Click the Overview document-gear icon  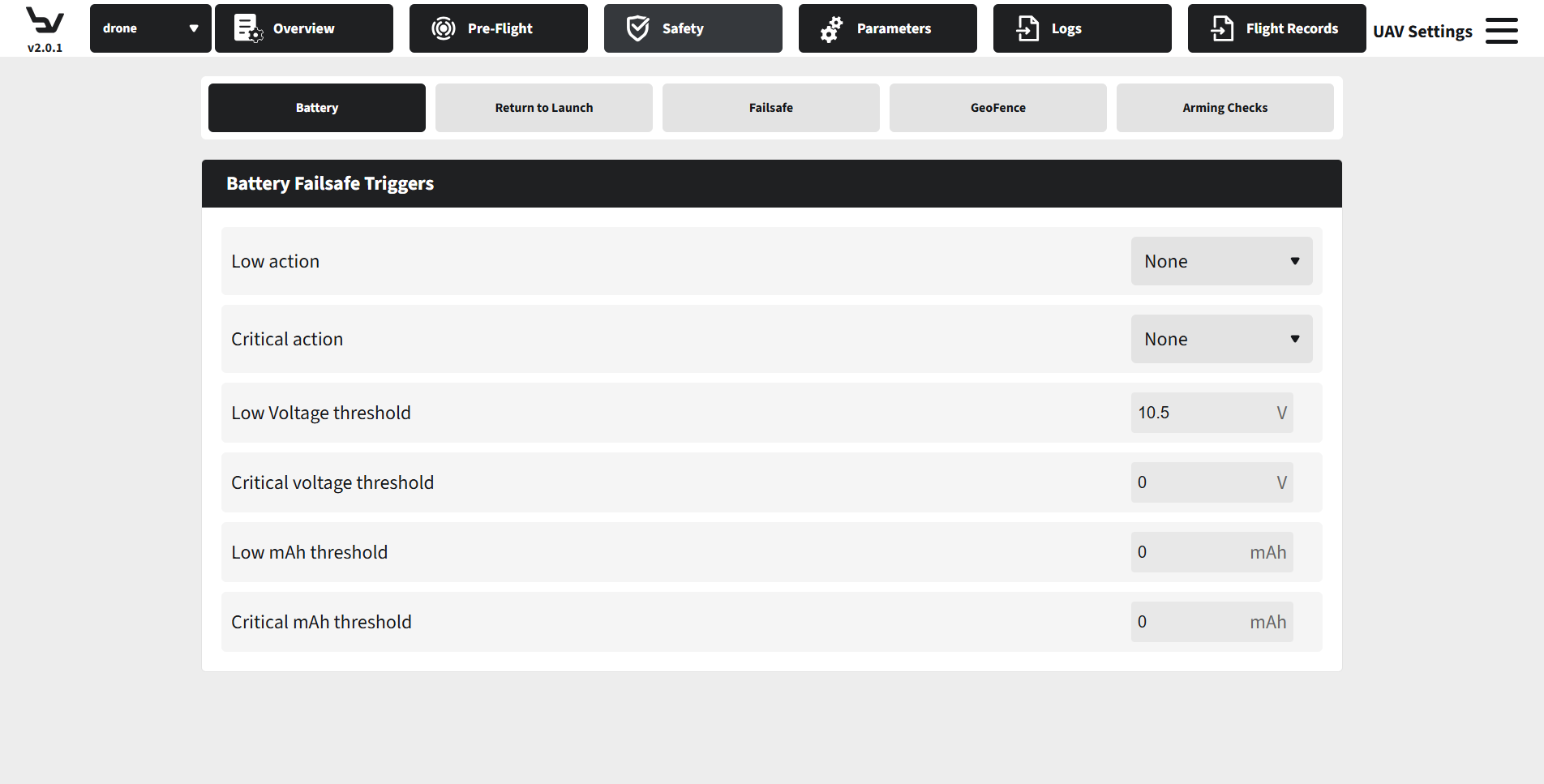[x=248, y=28]
